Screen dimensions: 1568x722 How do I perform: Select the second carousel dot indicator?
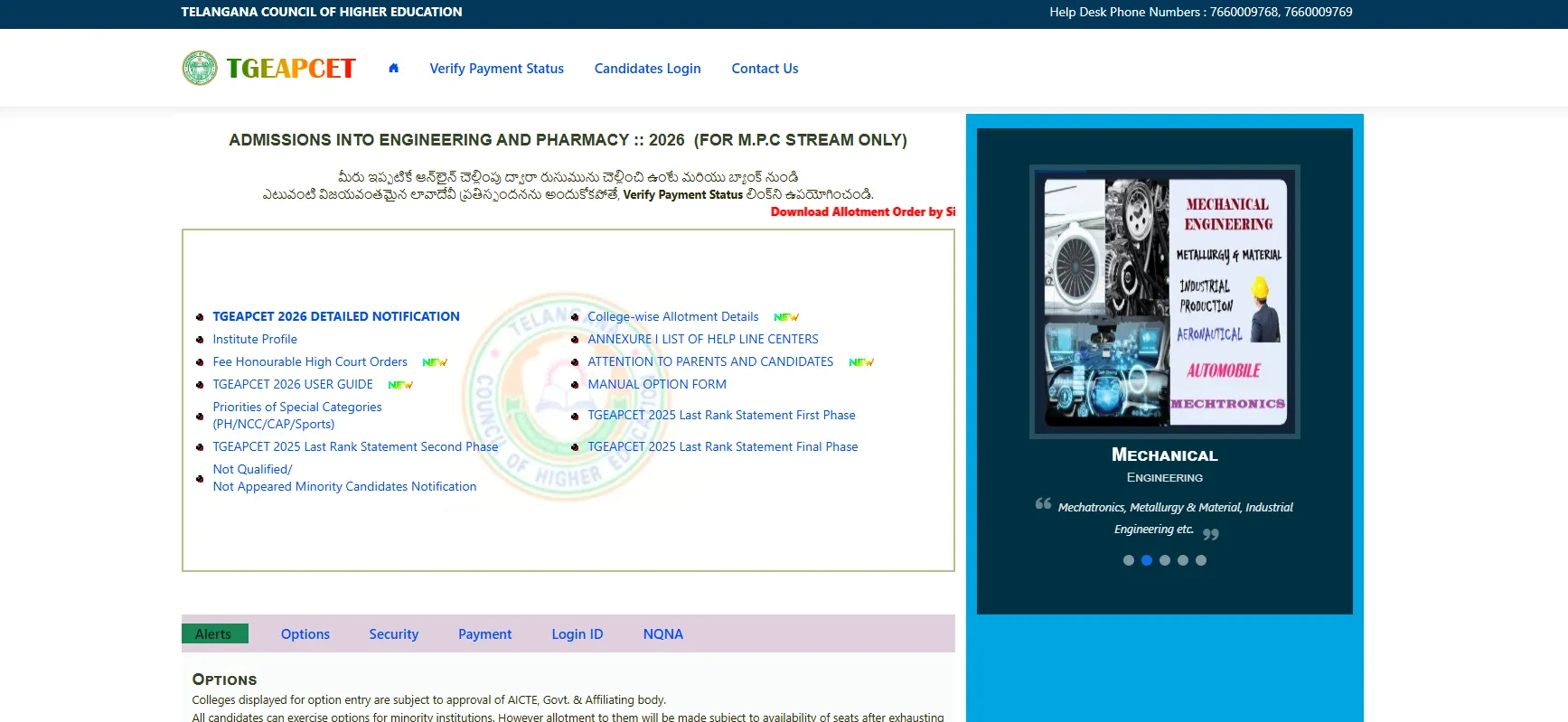click(1147, 560)
